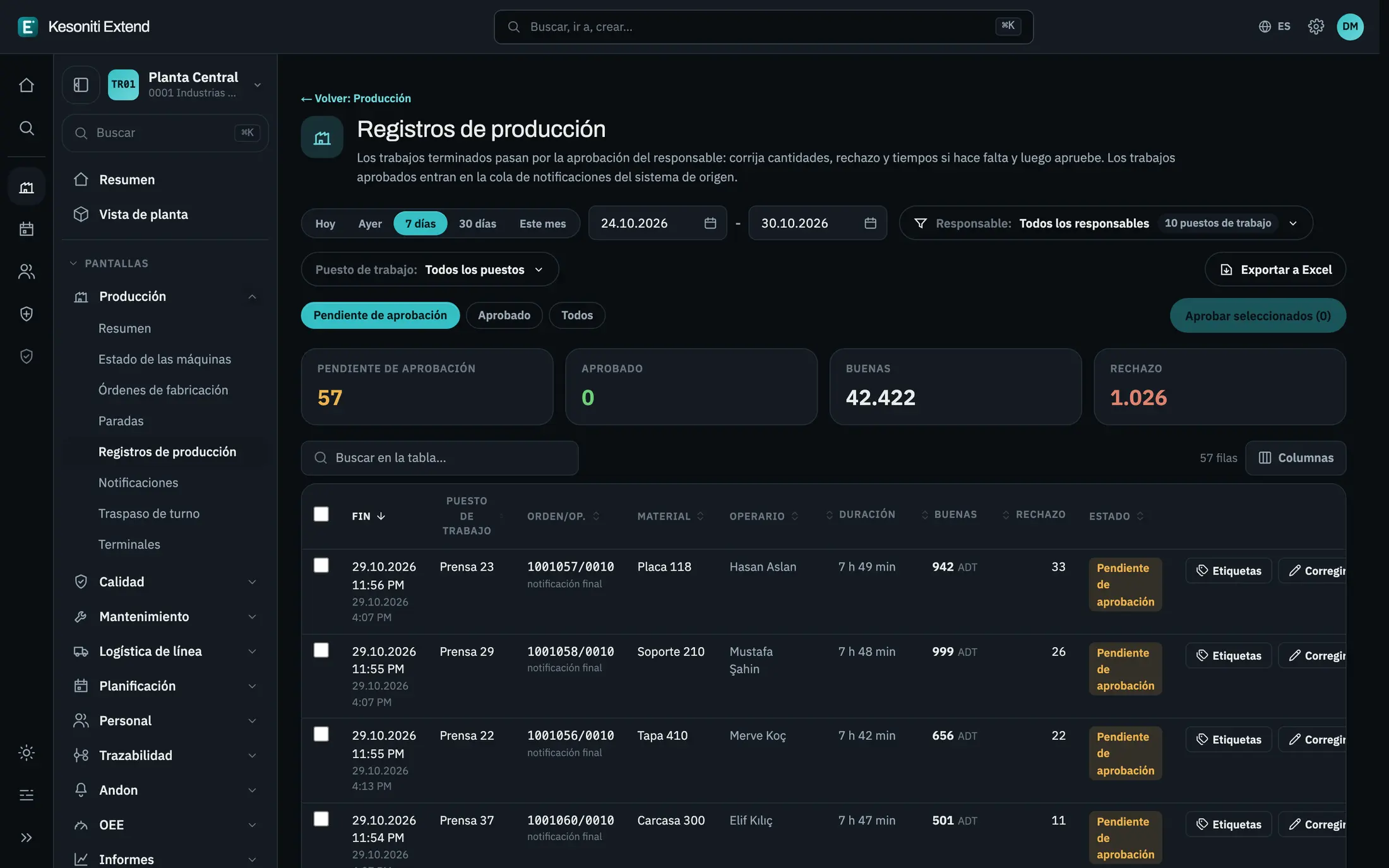Toggle the select-all header checkbox
Image resolution: width=1389 pixels, height=868 pixels.
pos(321,514)
